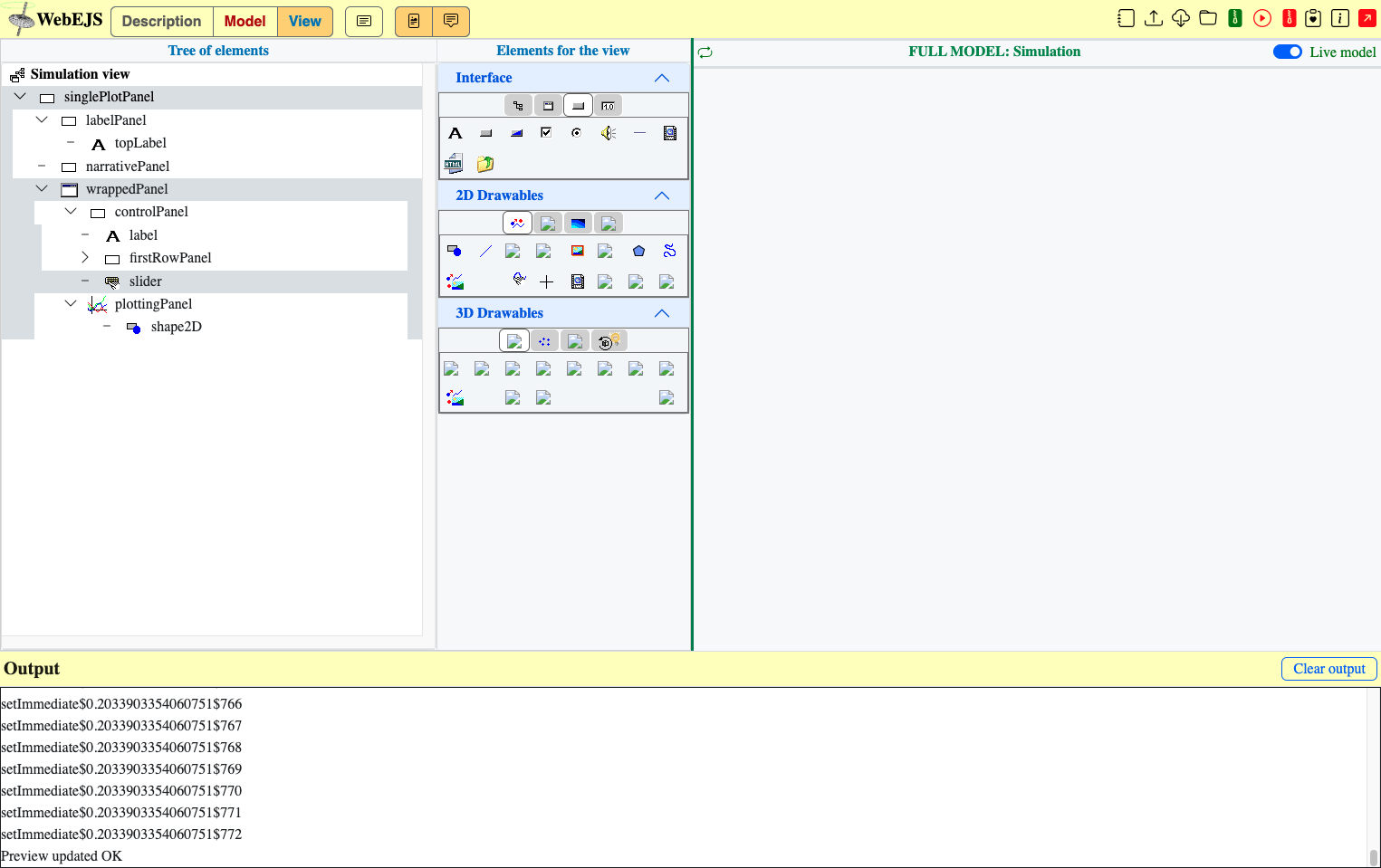Collapse the plottingPanel tree node

pos(71,303)
